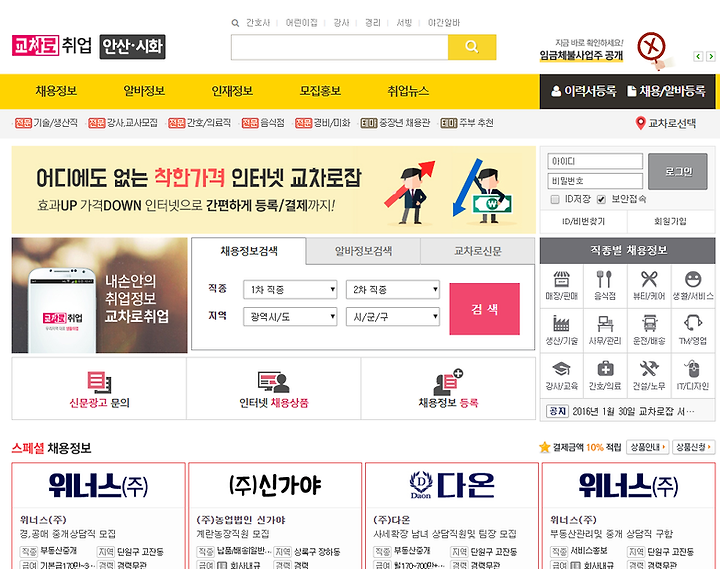720x569 pixels.
Task: Open 인재정보 menu item
Action: point(232,91)
